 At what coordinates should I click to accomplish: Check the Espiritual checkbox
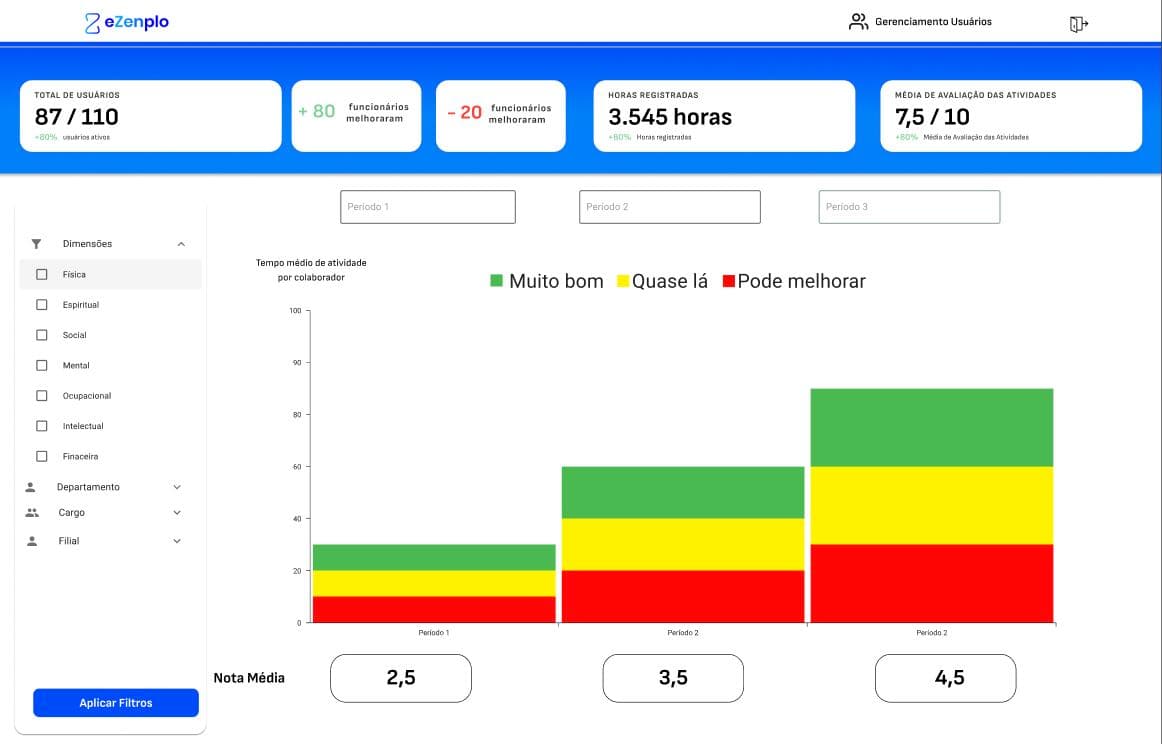[42, 305]
